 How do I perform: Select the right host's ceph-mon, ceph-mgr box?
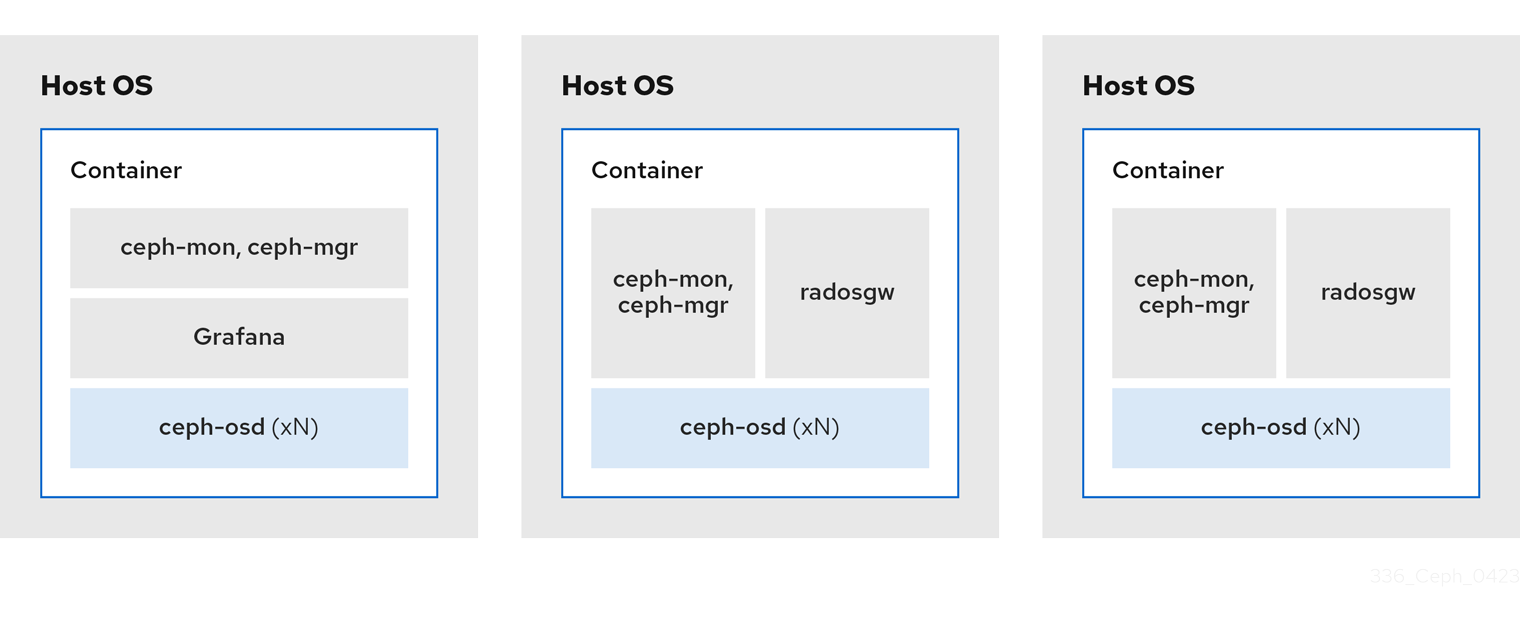click(1194, 292)
